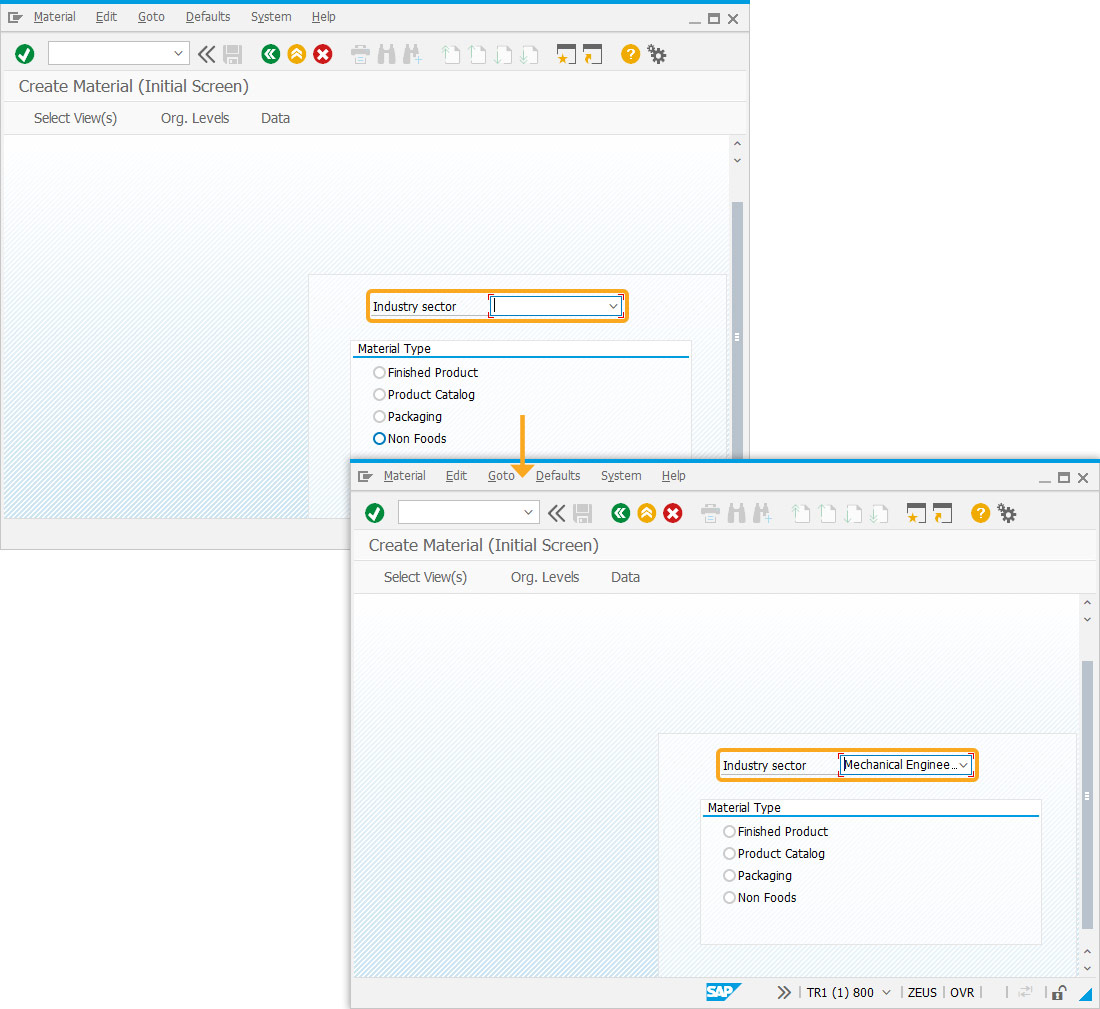Click vertical scrollbar thumb in front window
This screenshot has width=1100, height=1009.
pyautogui.click(x=1087, y=795)
